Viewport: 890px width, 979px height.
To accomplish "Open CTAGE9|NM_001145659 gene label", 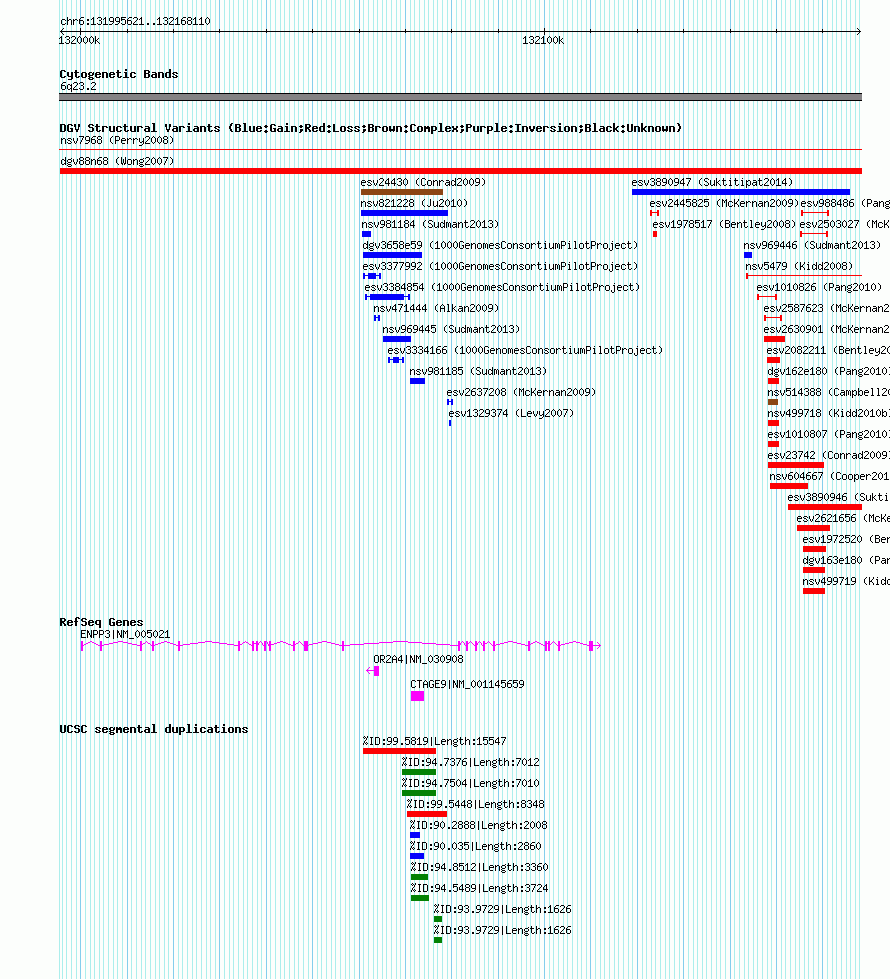I will point(467,684).
